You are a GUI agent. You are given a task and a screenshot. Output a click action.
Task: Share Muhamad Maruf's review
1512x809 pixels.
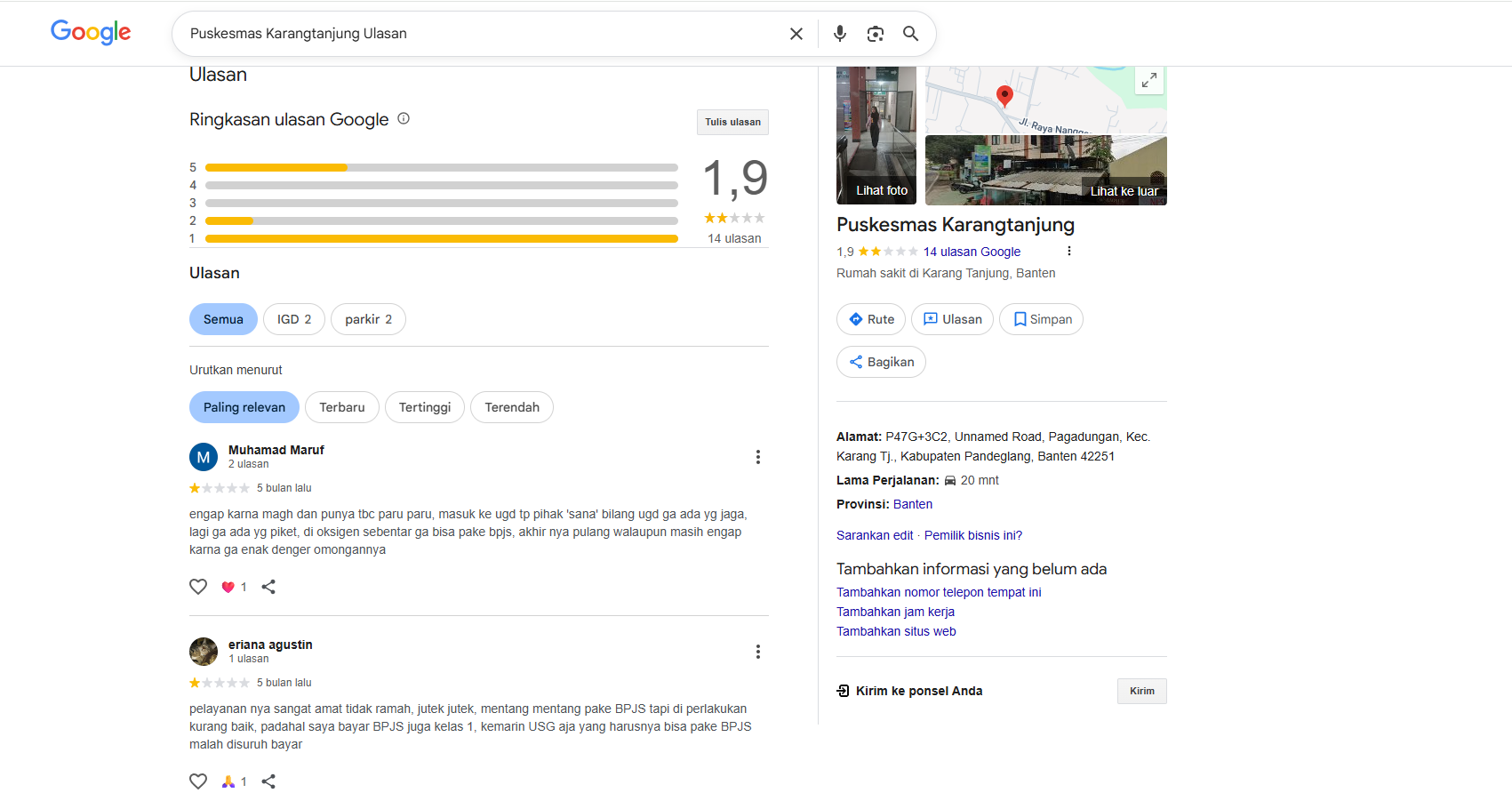268,587
